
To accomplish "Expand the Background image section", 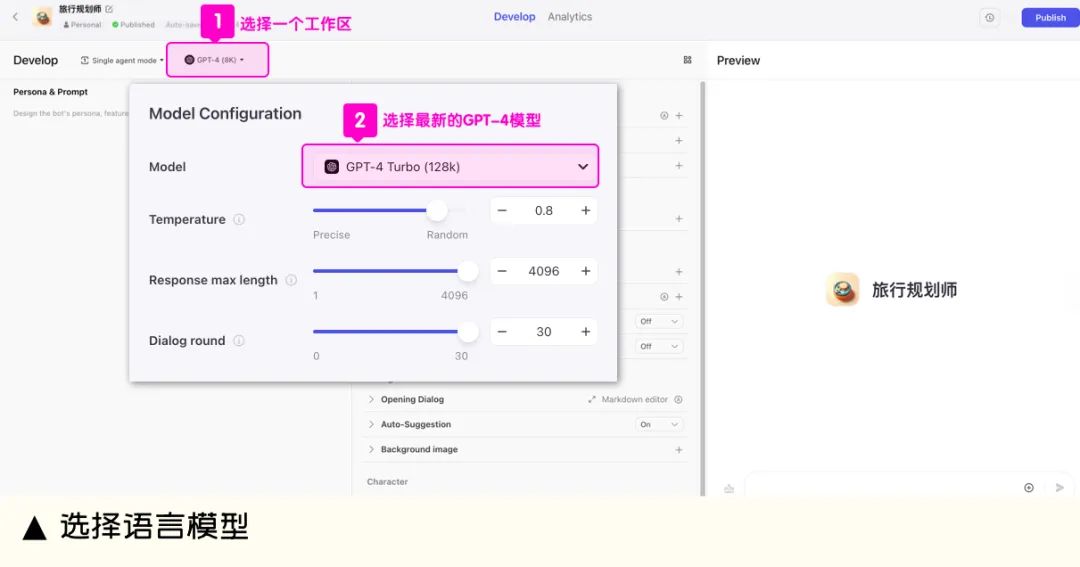I will (x=371, y=450).
